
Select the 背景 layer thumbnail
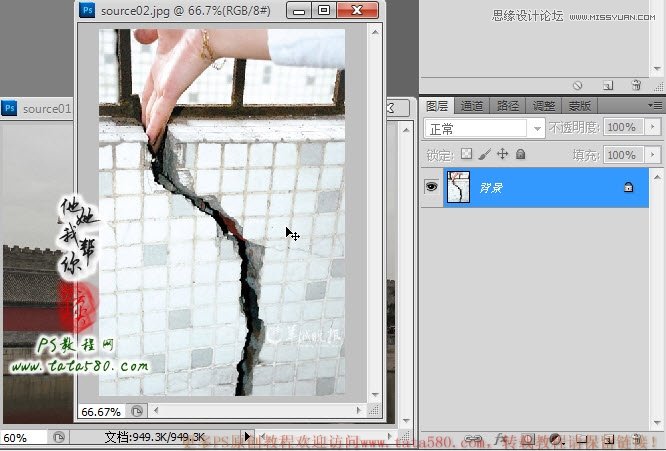click(458, 187)
